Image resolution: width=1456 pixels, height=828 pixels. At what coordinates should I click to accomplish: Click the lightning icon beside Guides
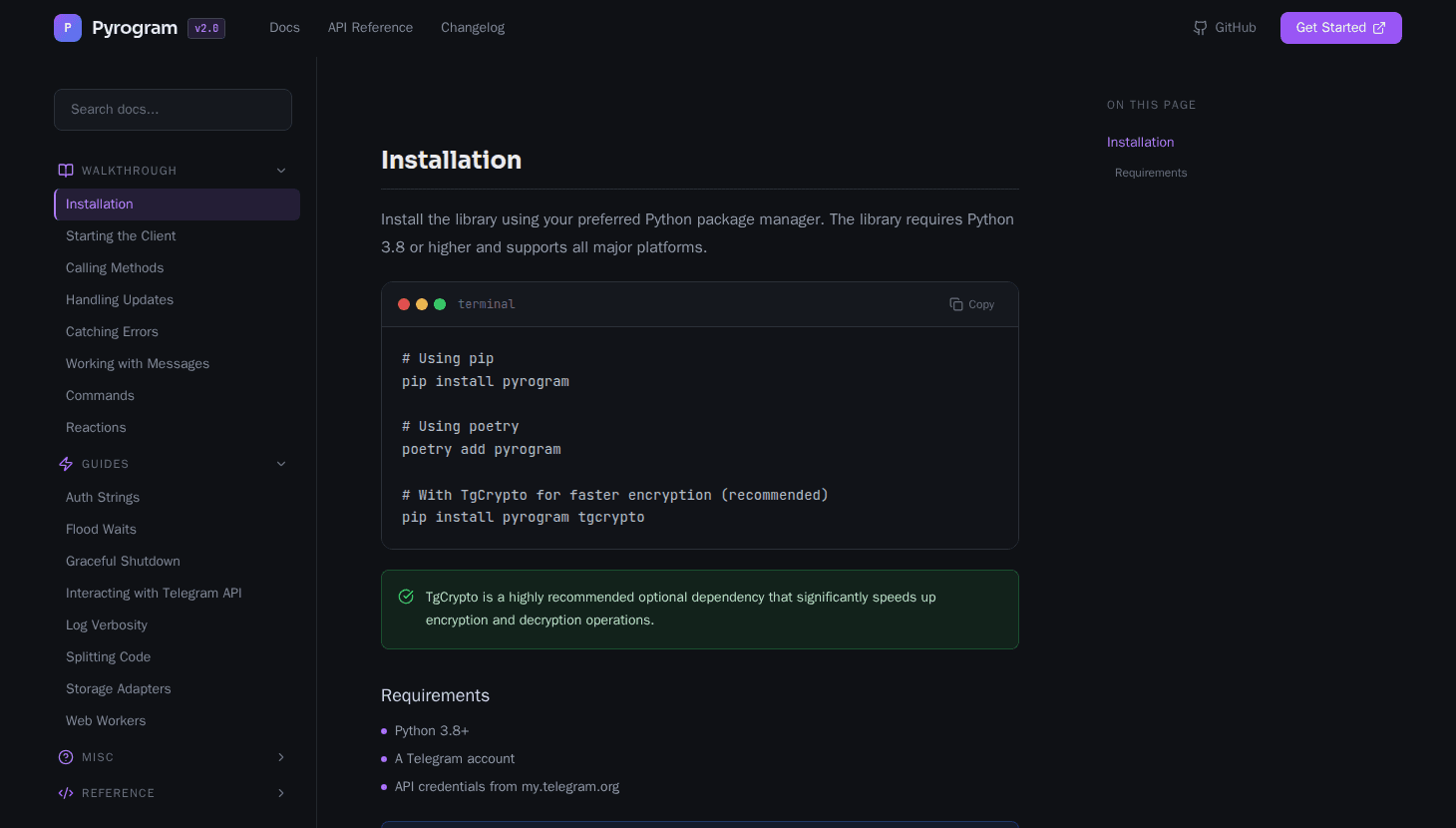pos(65,463)
